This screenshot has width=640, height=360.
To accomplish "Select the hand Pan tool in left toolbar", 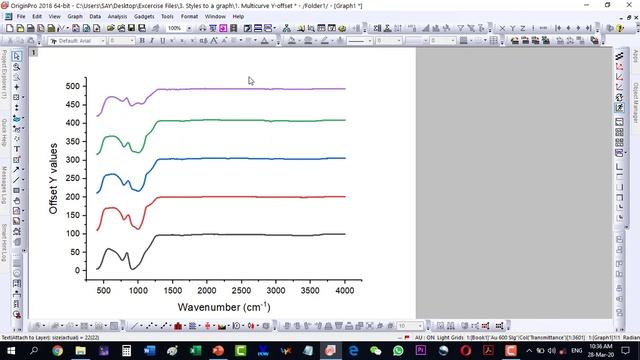I will pos(16,200).
